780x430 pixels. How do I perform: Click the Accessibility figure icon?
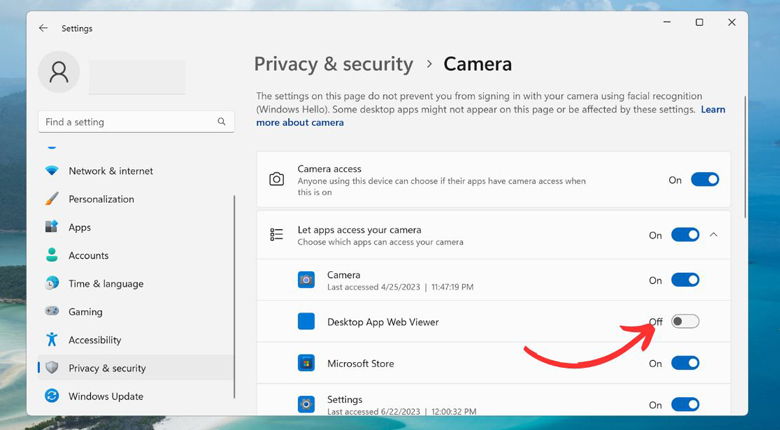52,340
